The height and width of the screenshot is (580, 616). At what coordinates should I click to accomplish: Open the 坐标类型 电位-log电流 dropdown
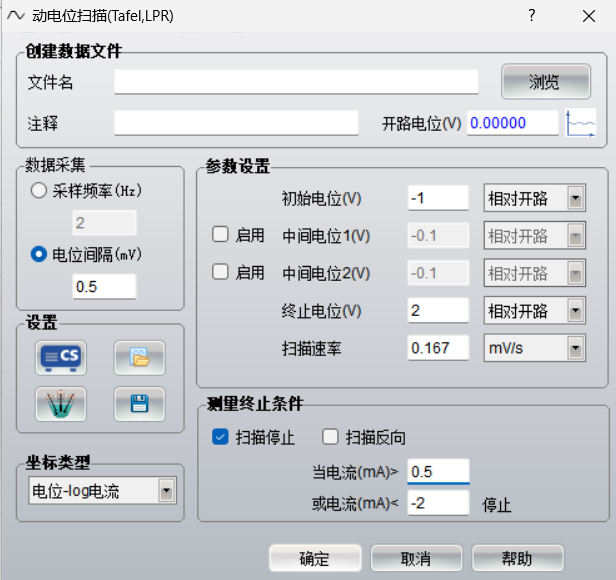click(x=103, y=490)
